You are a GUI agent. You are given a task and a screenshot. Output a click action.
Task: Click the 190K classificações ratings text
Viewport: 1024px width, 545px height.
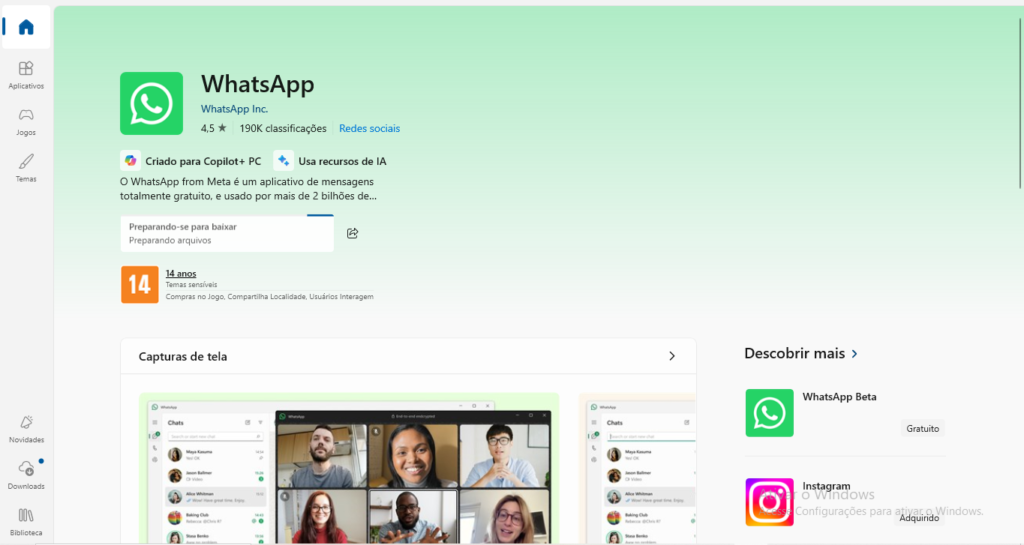click(283, 129)
